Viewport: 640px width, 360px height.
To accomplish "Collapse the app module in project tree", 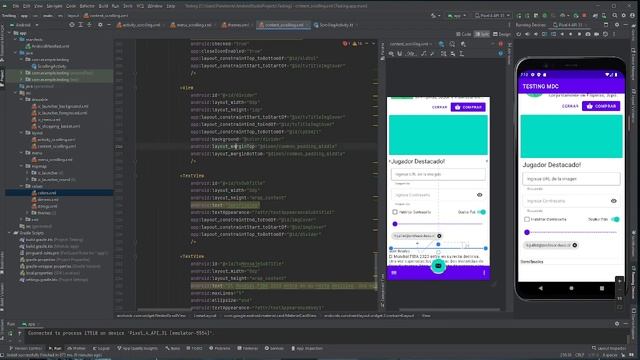I will (x=10, y=33).
